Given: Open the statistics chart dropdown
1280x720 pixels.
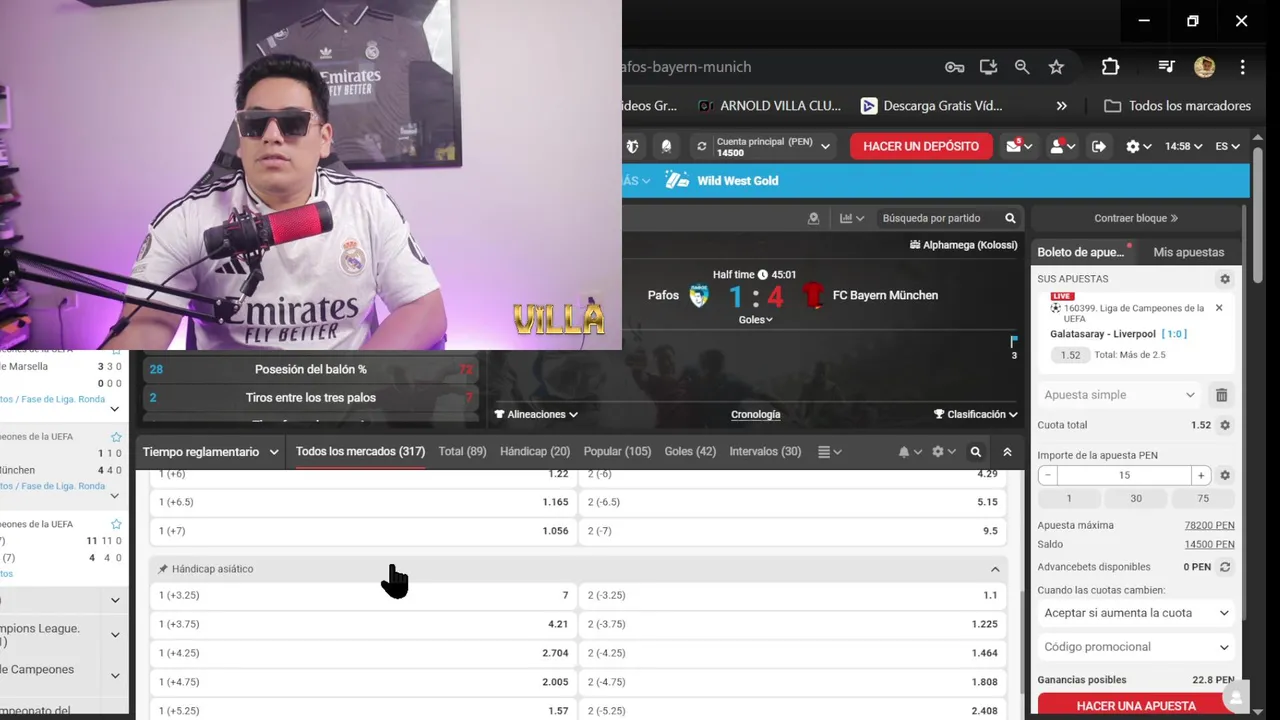Looking at the screenshot, I should 852,218.
